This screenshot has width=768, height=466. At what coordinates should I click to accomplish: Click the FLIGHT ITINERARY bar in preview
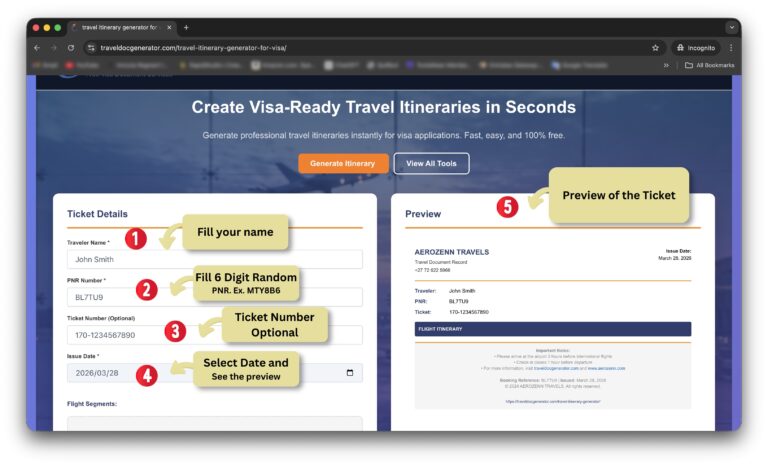pos(553,329)
